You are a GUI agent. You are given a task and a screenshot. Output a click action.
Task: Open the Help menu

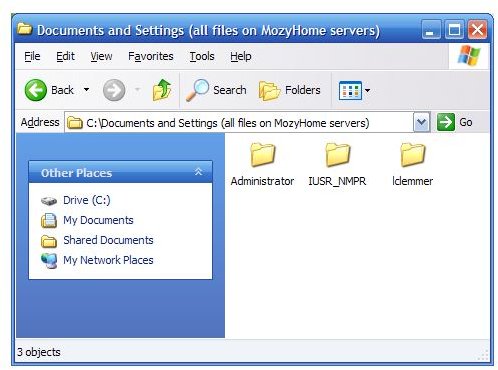241,56
